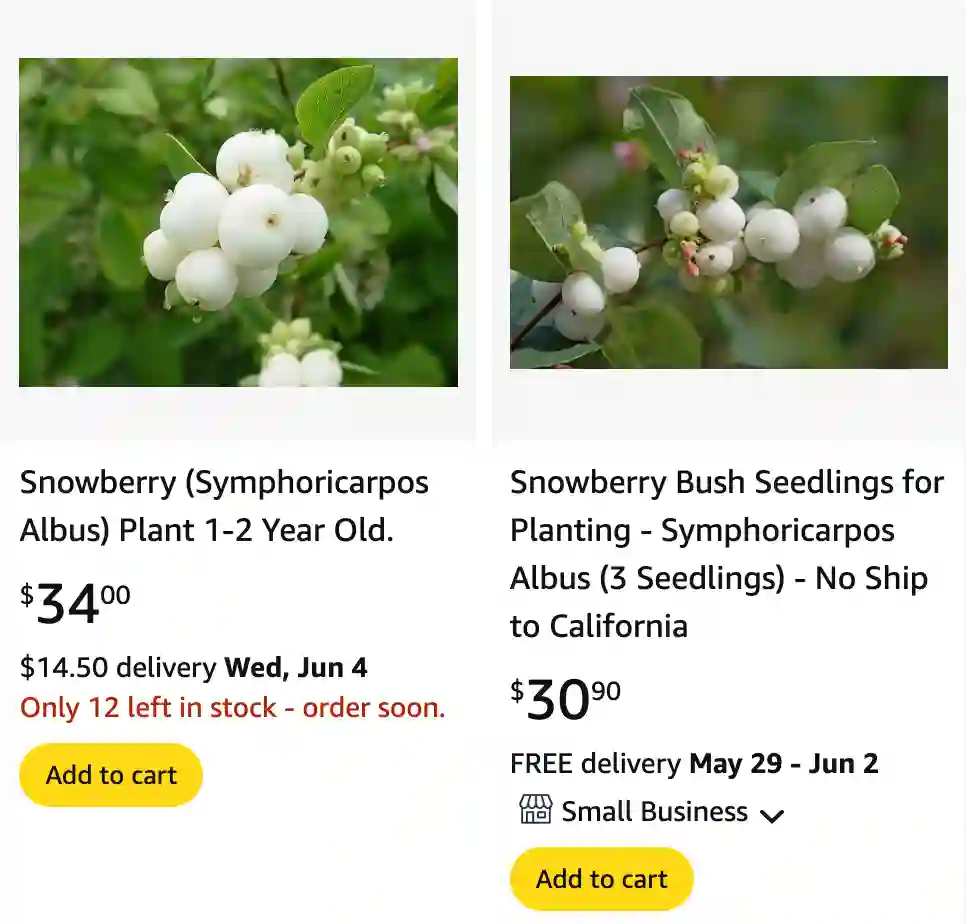The height and width of the screenshot is (924, 966).
Task: Open the first snowberry product image
Action: point(238,222)
